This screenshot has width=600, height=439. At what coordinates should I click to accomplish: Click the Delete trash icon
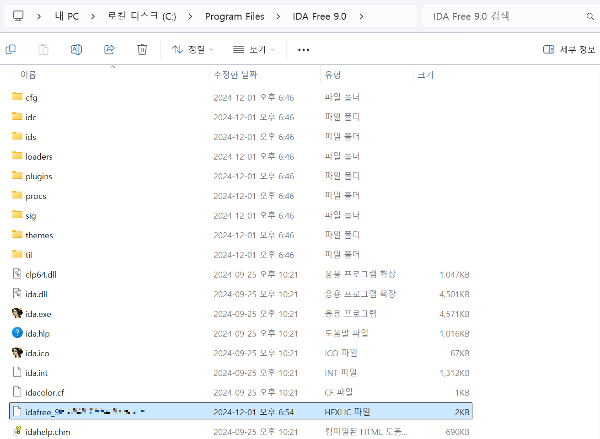point(142,49)
